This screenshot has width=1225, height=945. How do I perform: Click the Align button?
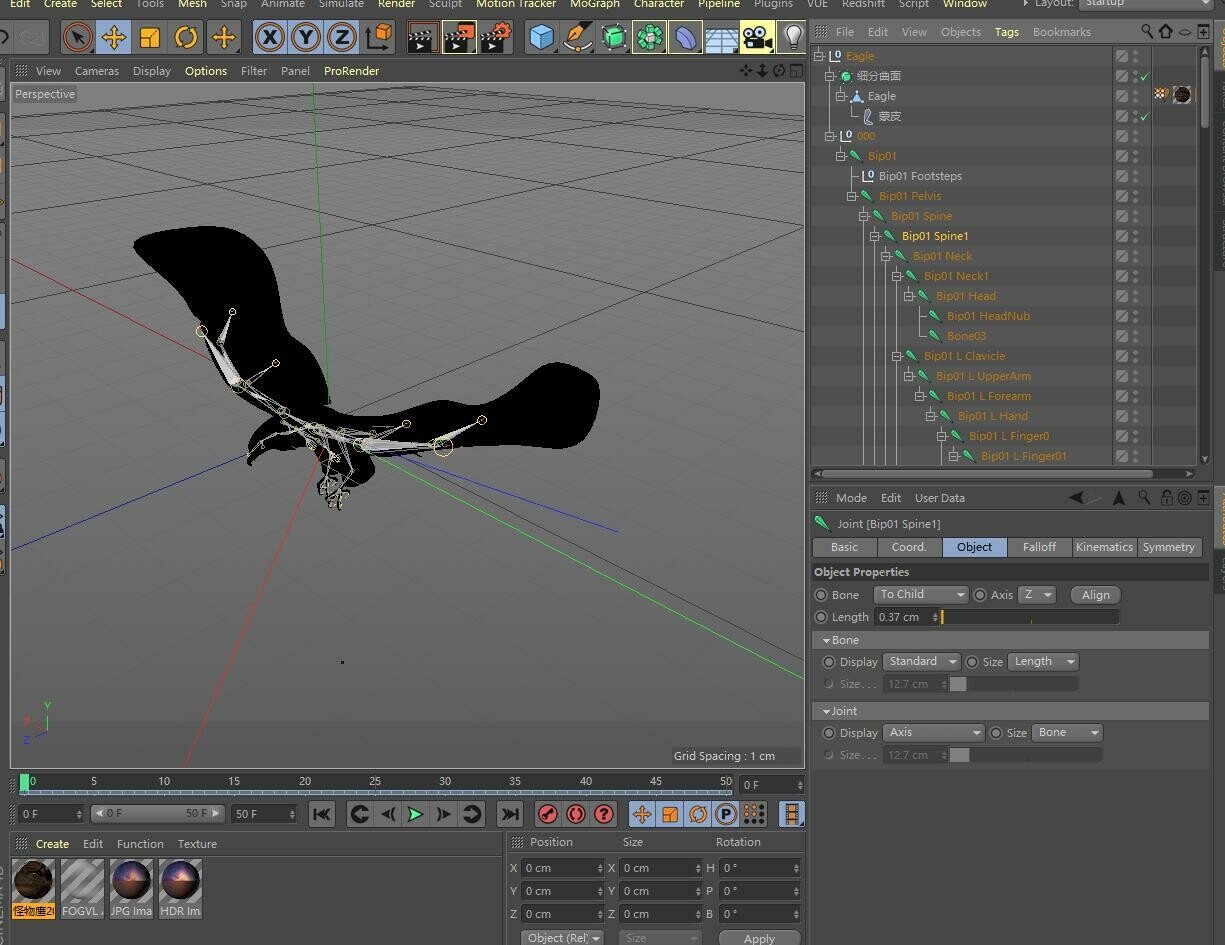(x=1094, y=594)
